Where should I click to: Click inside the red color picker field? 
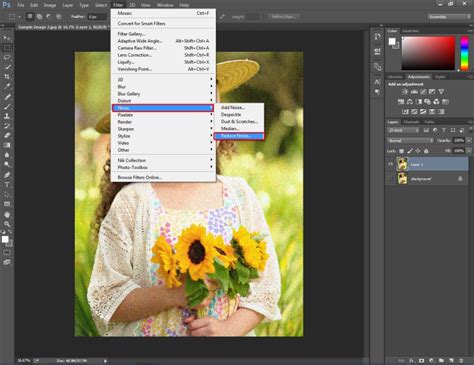(x=428, y=53)
